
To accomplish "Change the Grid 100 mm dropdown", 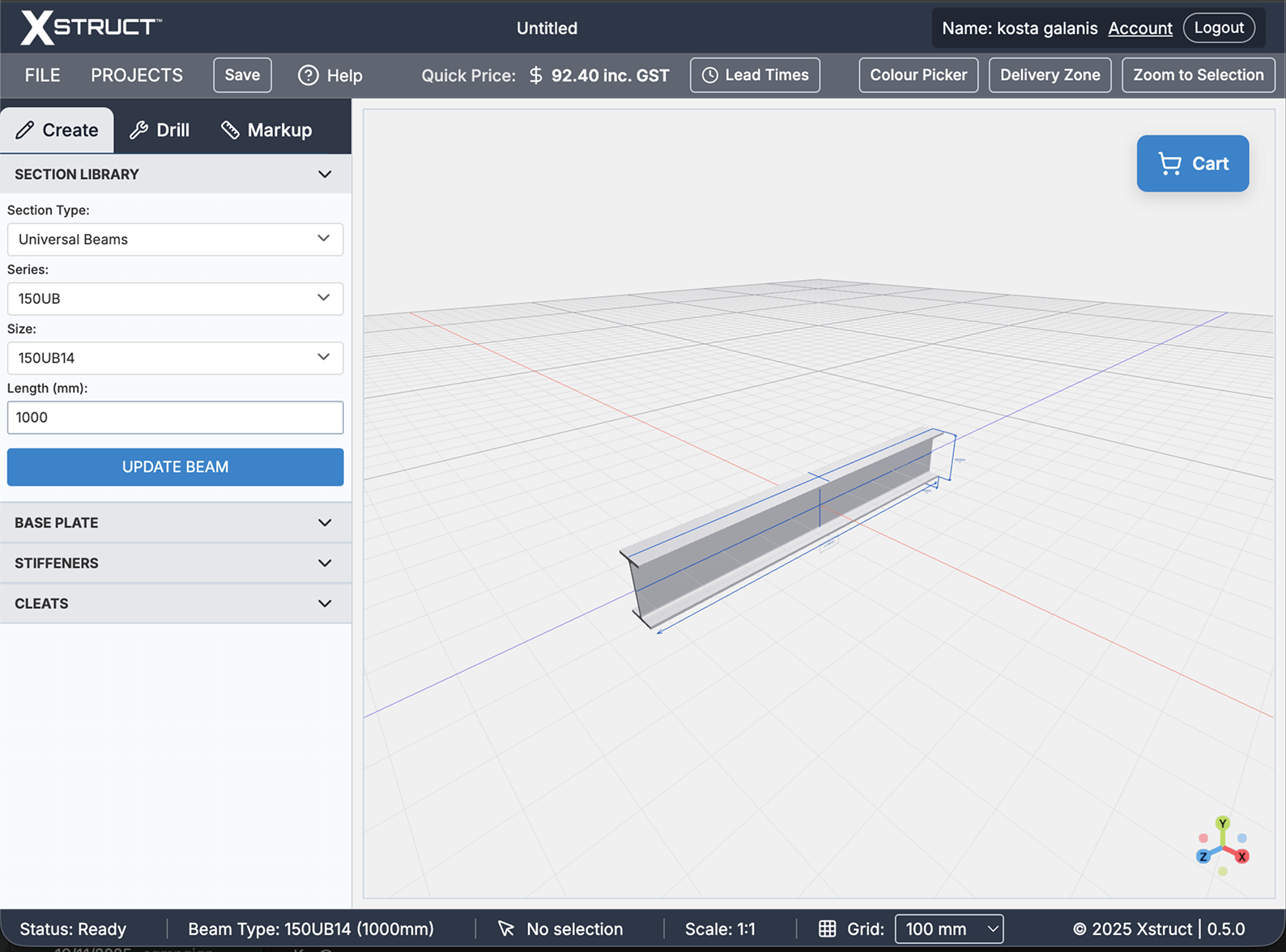I will click(948, 929).
